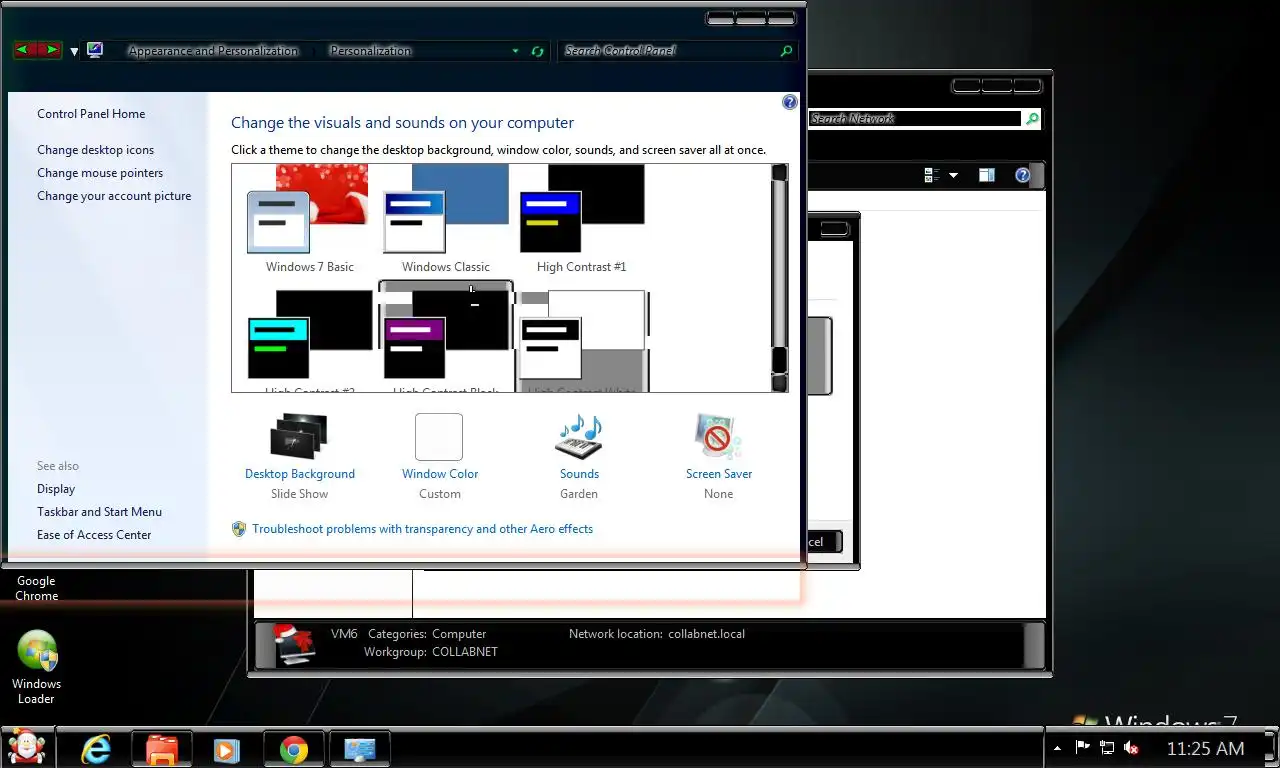1280x768 pixels.
Task: Open Ease of Access Center link
Action: pos(94,535)
